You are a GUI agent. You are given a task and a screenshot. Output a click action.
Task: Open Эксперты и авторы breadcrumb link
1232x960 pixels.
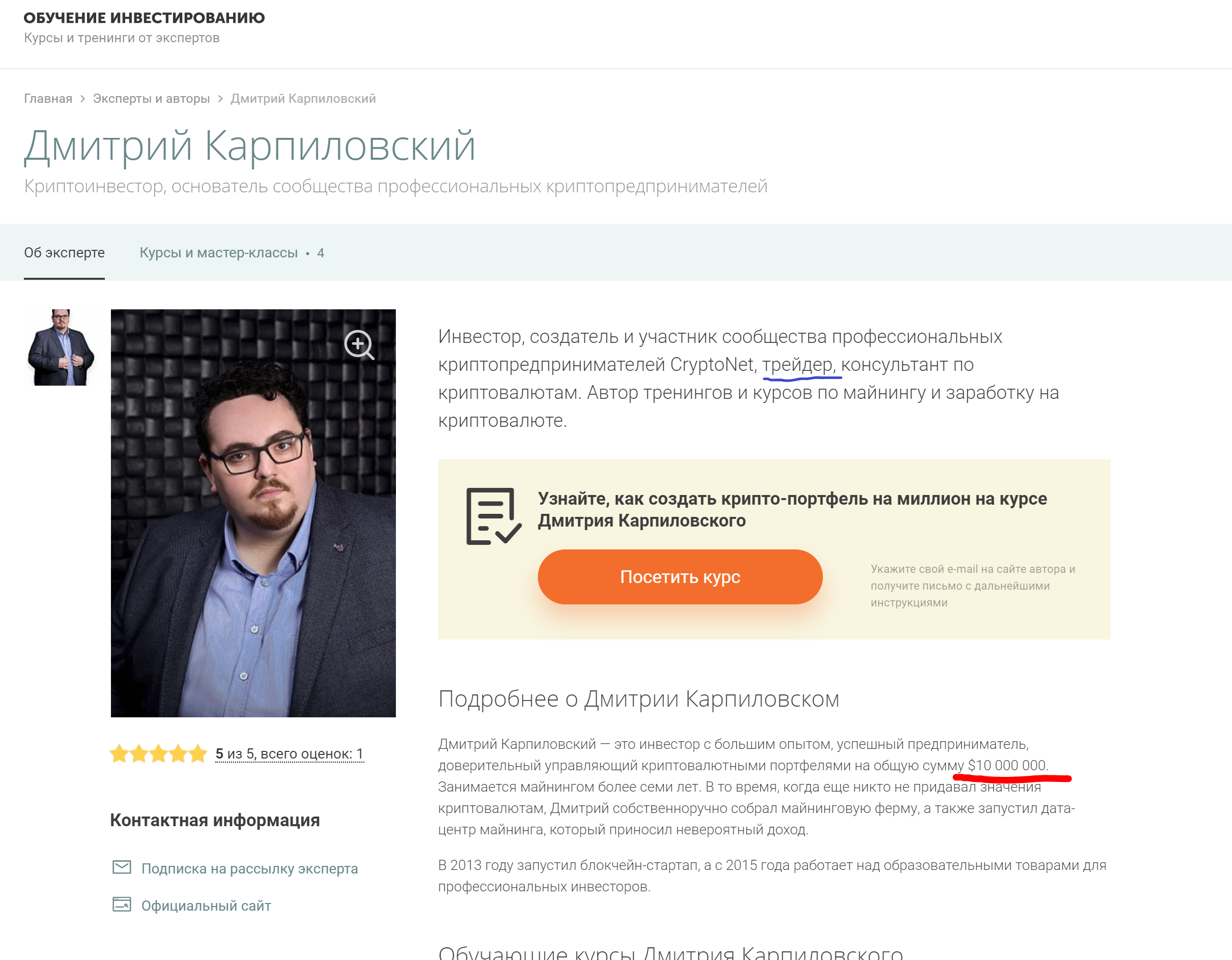151,99
